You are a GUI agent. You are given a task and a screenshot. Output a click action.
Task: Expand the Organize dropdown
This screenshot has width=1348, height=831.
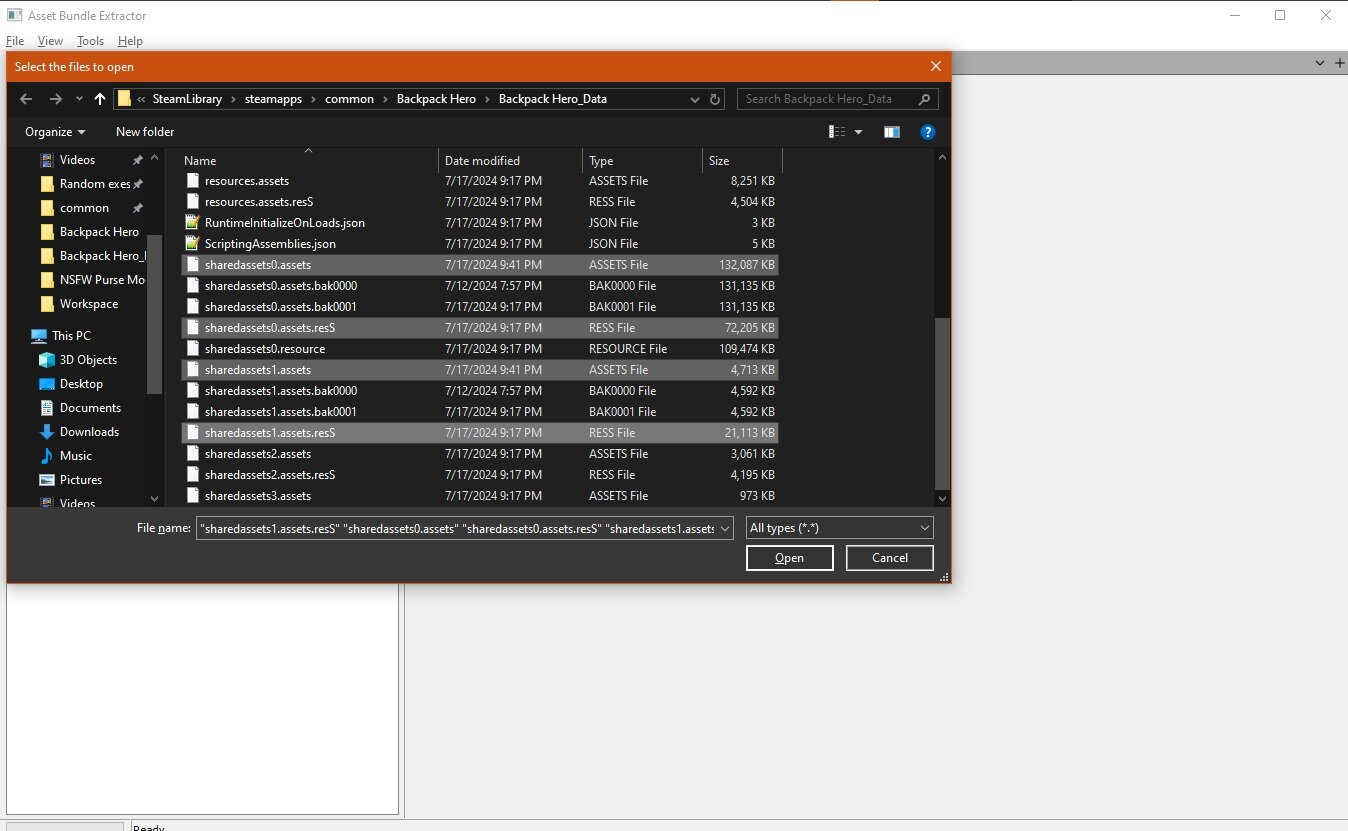click(55, 132)
